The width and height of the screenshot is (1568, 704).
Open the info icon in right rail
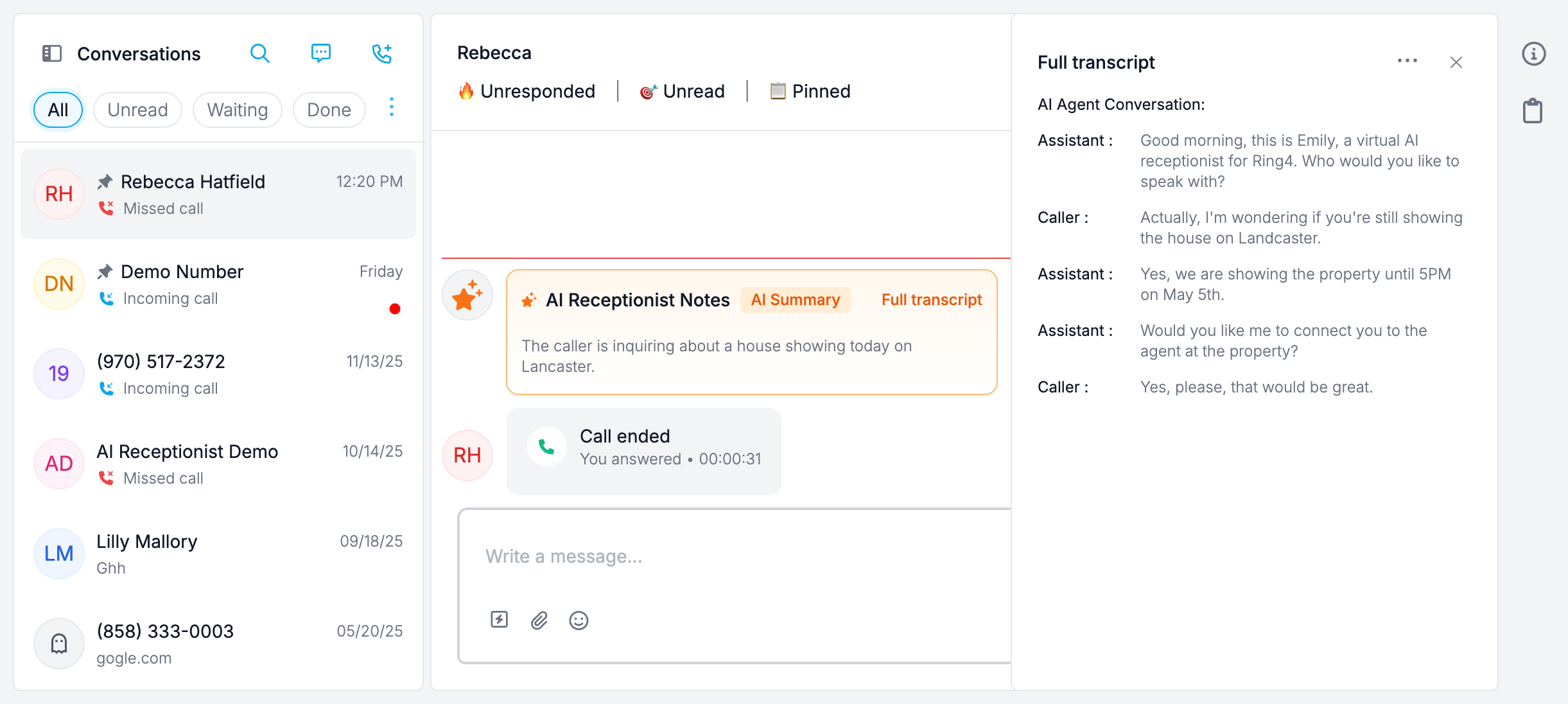click(1533, 54)
